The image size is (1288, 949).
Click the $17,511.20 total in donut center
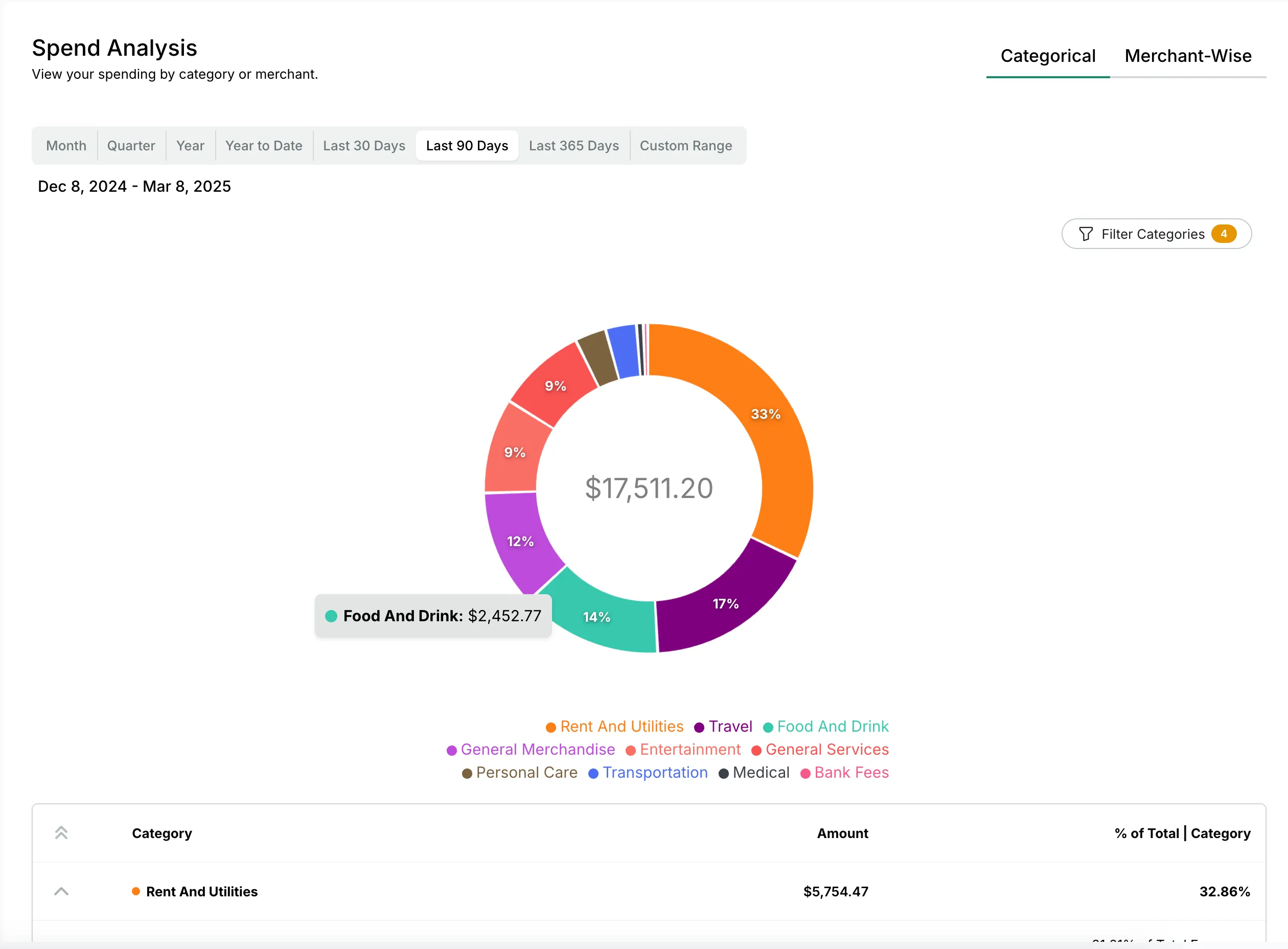[649, 488]
